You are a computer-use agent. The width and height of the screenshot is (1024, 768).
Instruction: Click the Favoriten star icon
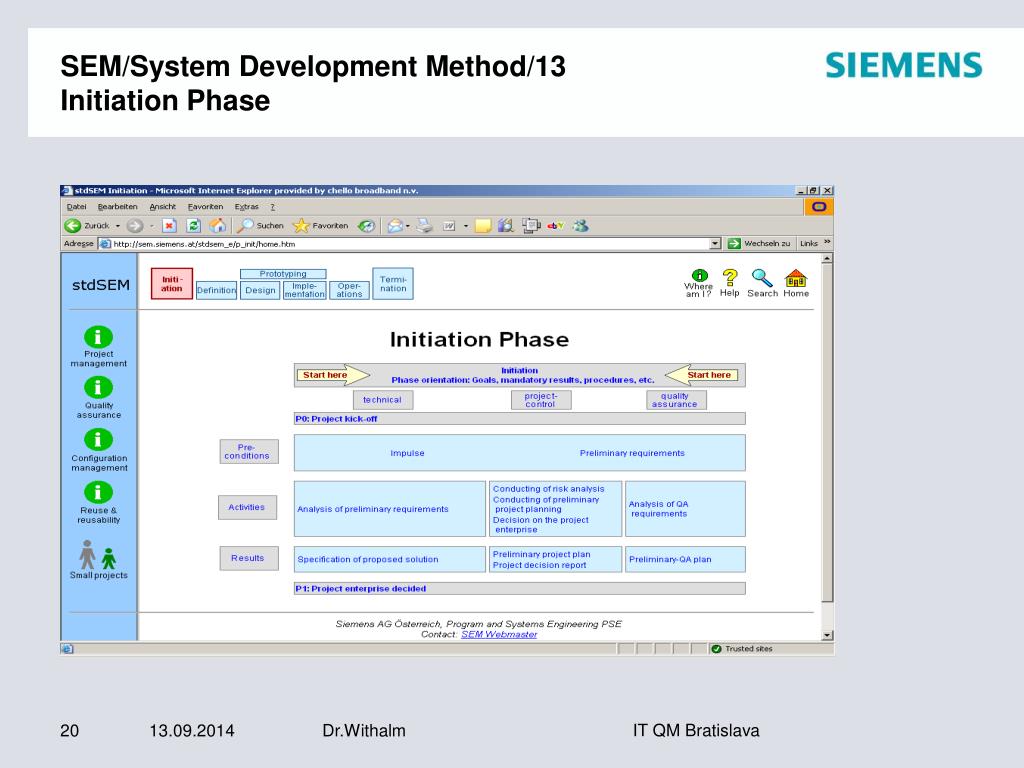[300, 226]
